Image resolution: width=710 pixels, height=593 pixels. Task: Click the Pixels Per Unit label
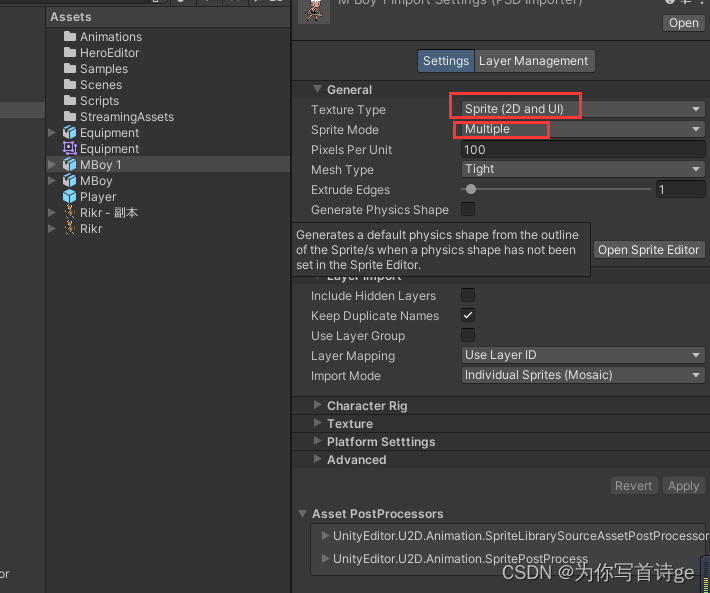351,150
